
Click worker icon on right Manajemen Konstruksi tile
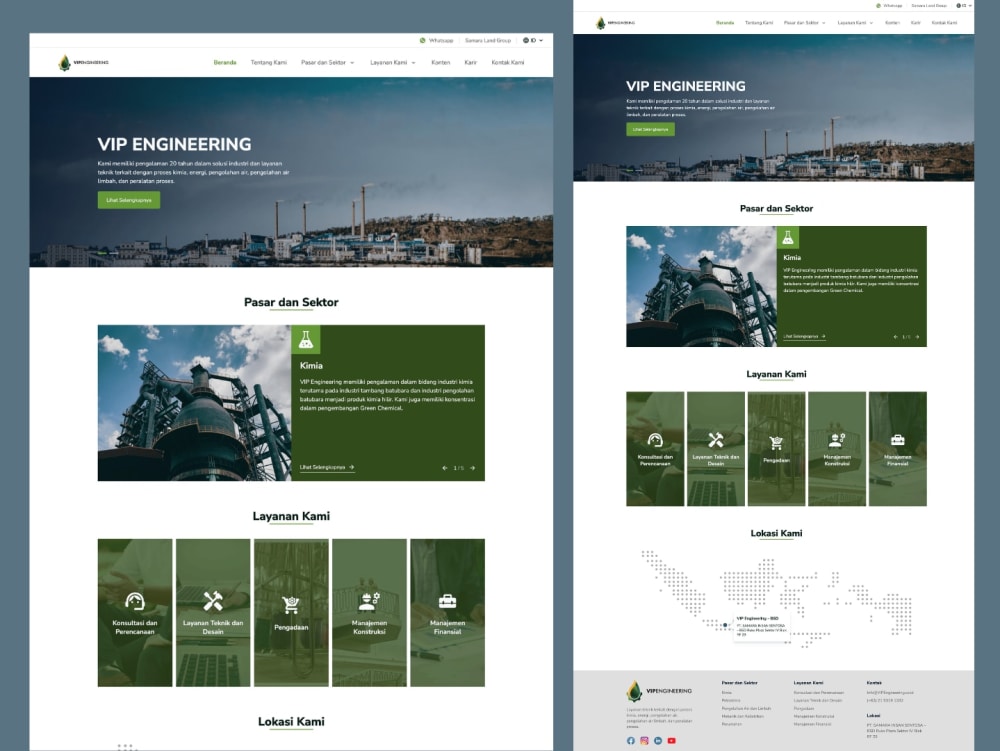click(837, 439)
